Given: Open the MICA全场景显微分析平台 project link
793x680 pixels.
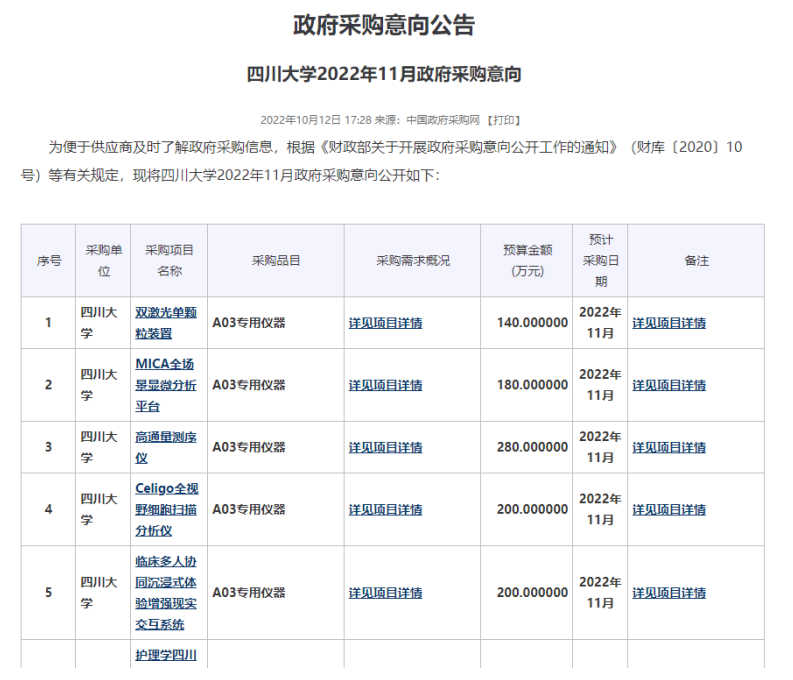Looking at the screenshot, I should [166, 385].
